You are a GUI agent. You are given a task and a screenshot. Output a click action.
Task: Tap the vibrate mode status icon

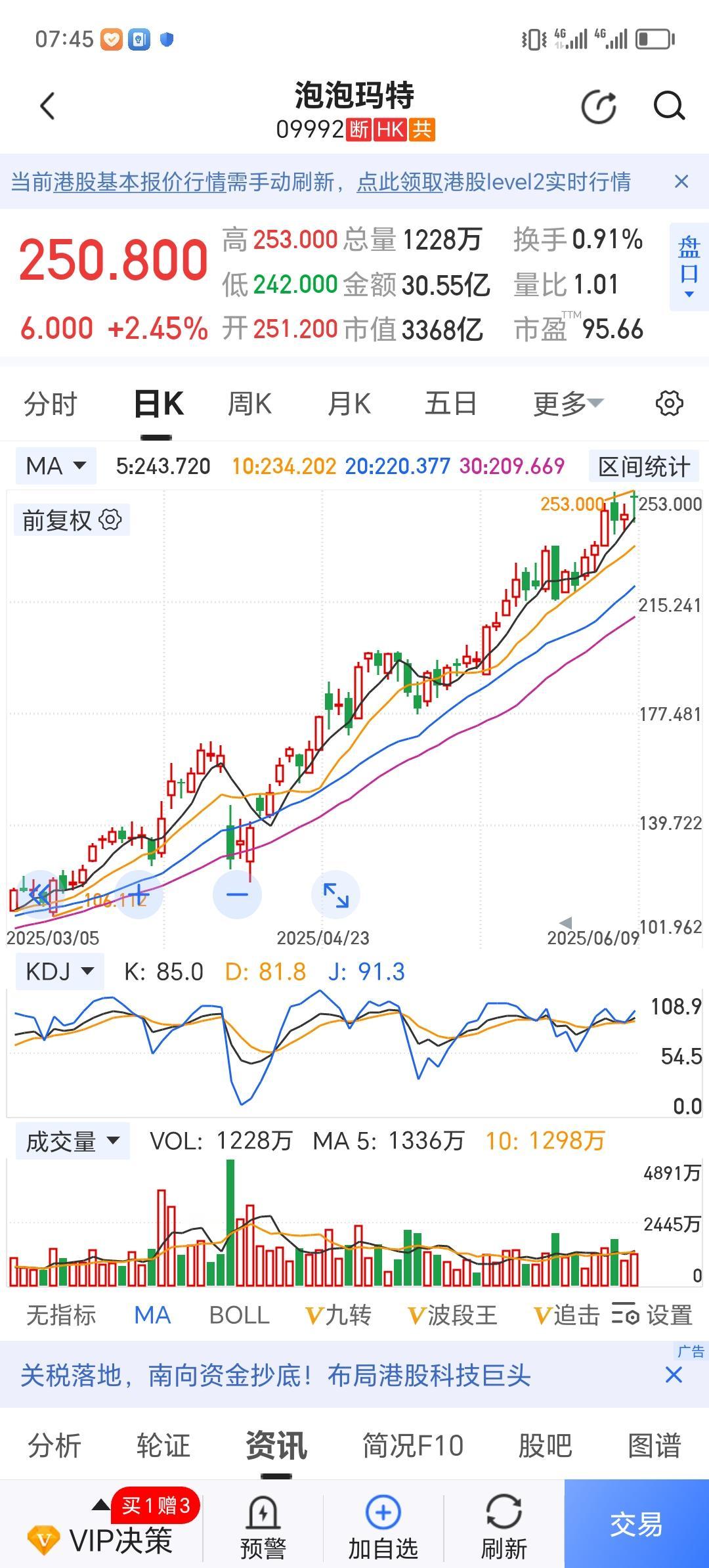[x=534, y=39]
